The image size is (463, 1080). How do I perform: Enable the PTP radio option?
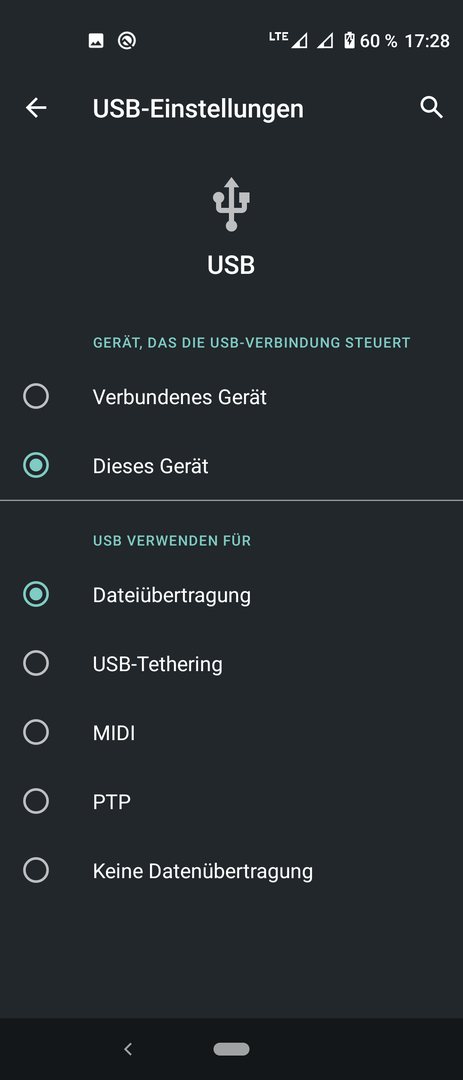[36, 801]
